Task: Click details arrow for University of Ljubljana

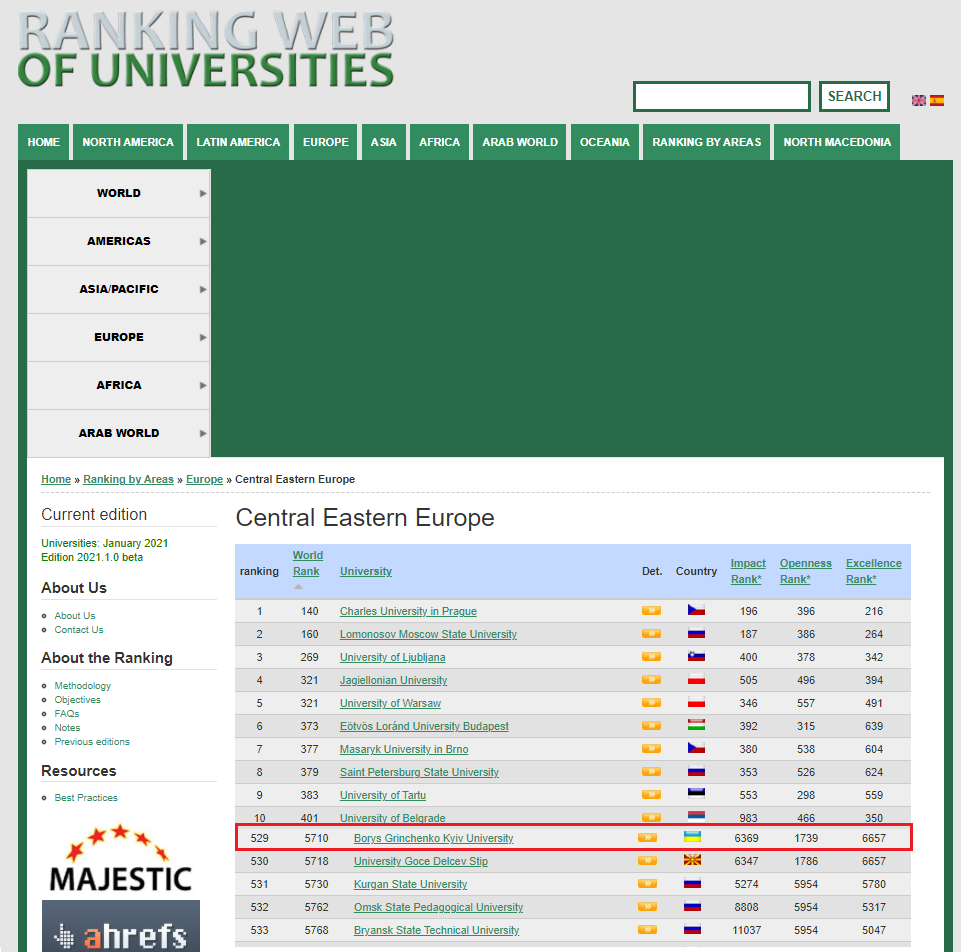Action: tap(651, 657)
